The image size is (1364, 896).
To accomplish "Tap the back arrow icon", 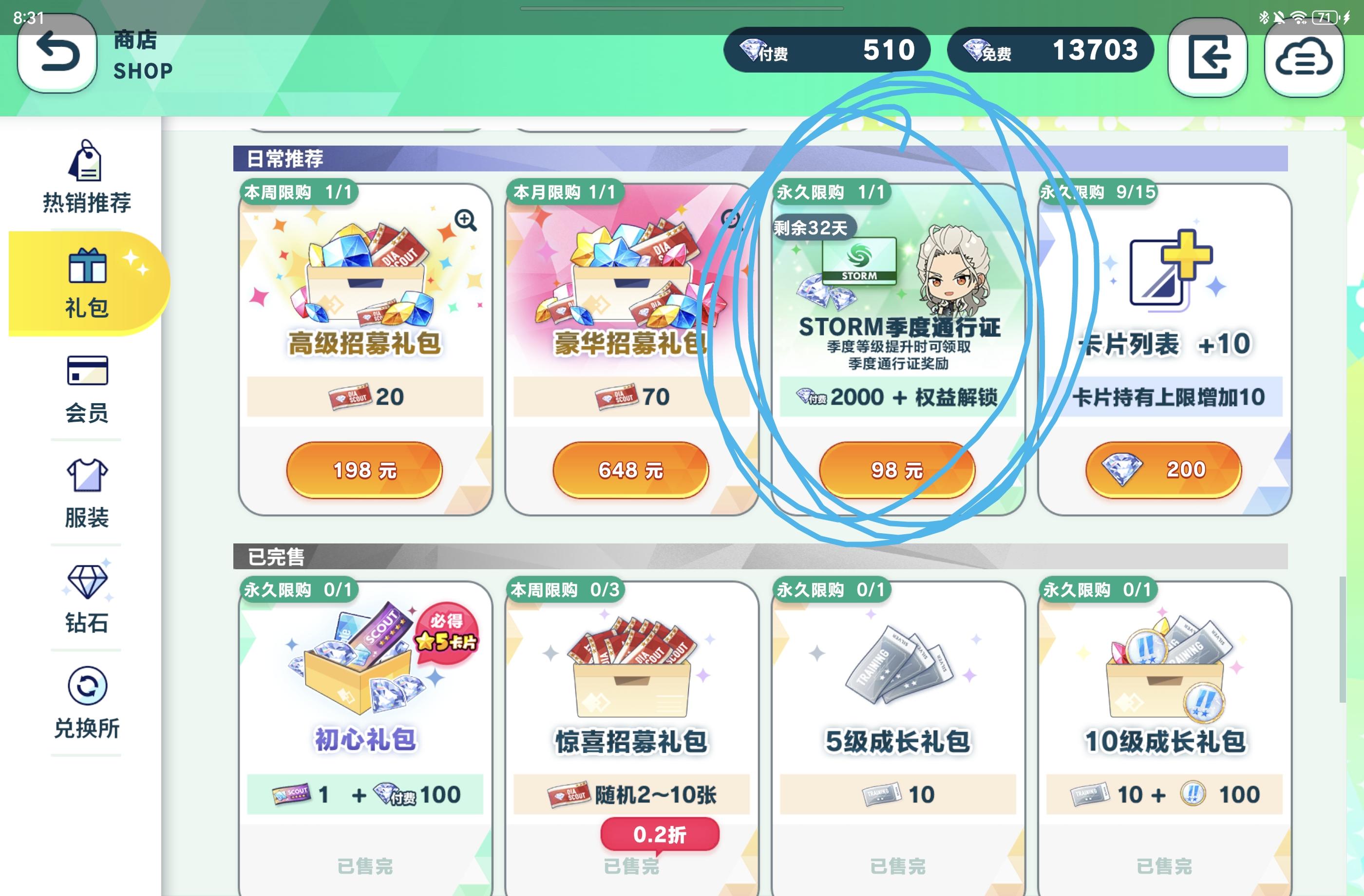I will [x=57, y=54].
